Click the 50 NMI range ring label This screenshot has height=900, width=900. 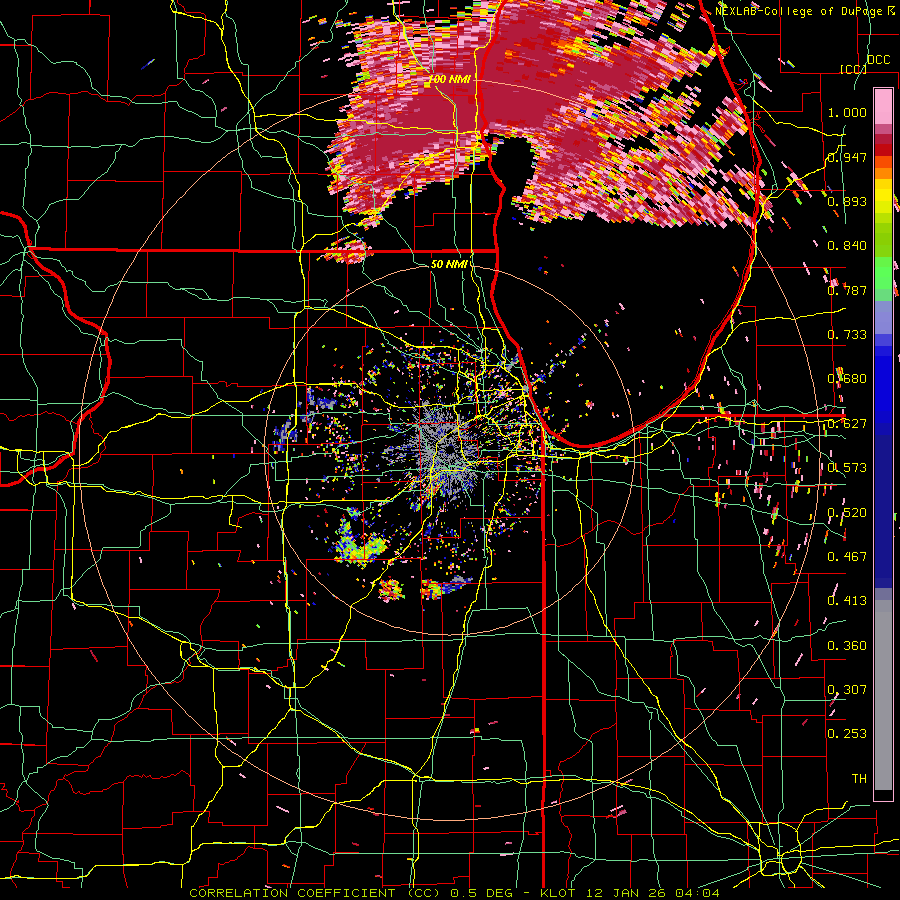point(448,264)
